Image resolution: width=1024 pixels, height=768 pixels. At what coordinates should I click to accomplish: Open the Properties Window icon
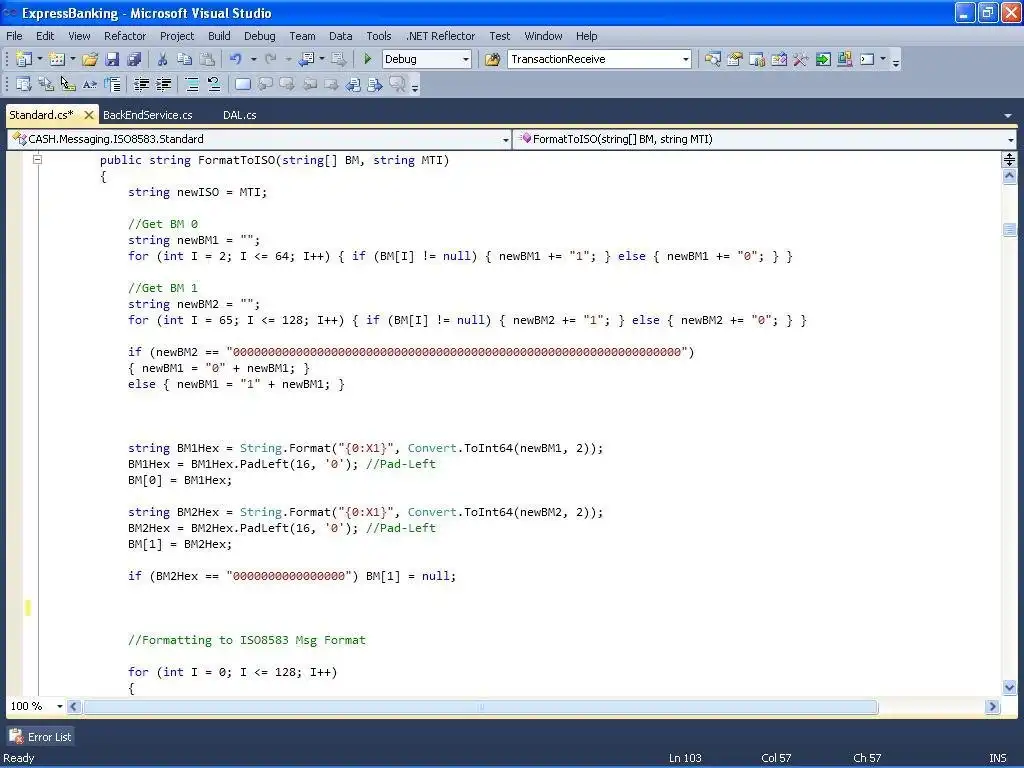pos(735,59)
